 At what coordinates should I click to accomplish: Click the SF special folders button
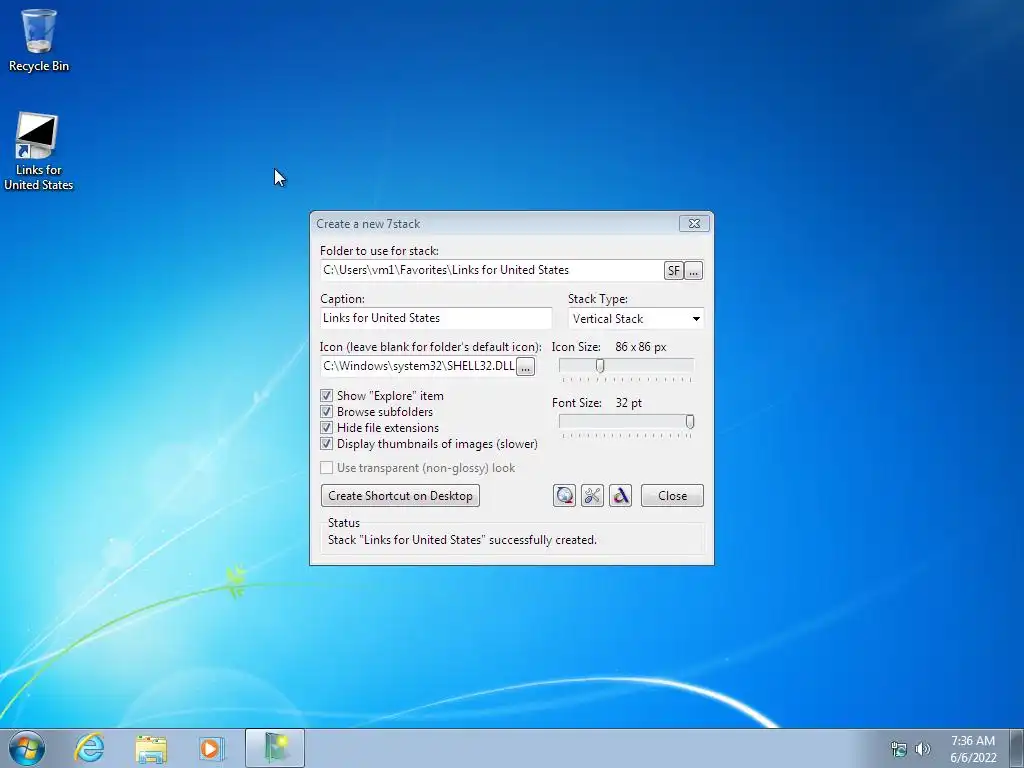(673, 270)
